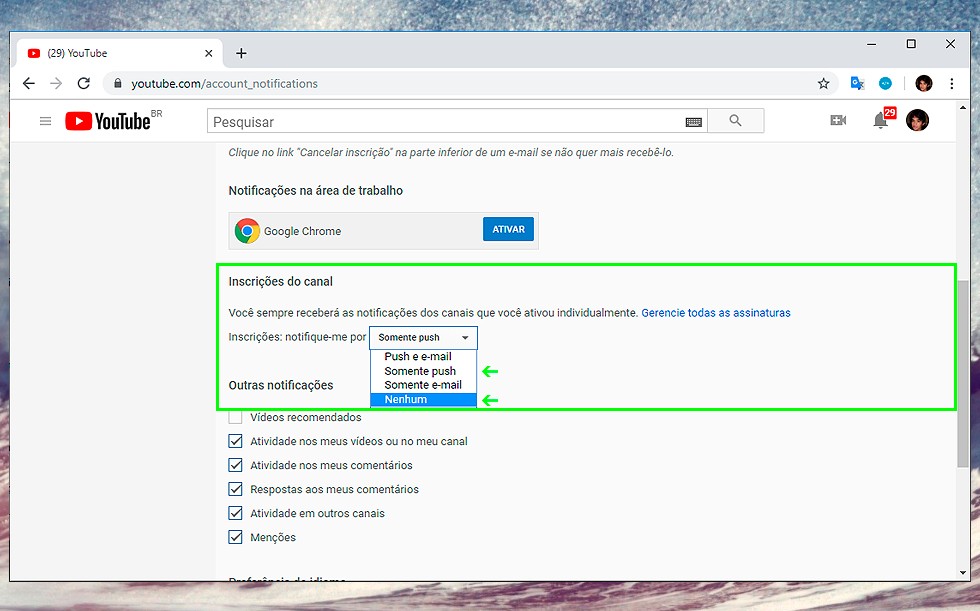The image size is (980, 611).
Task: Click the Google Chrome logo icon
Action: tap(247, 231)
